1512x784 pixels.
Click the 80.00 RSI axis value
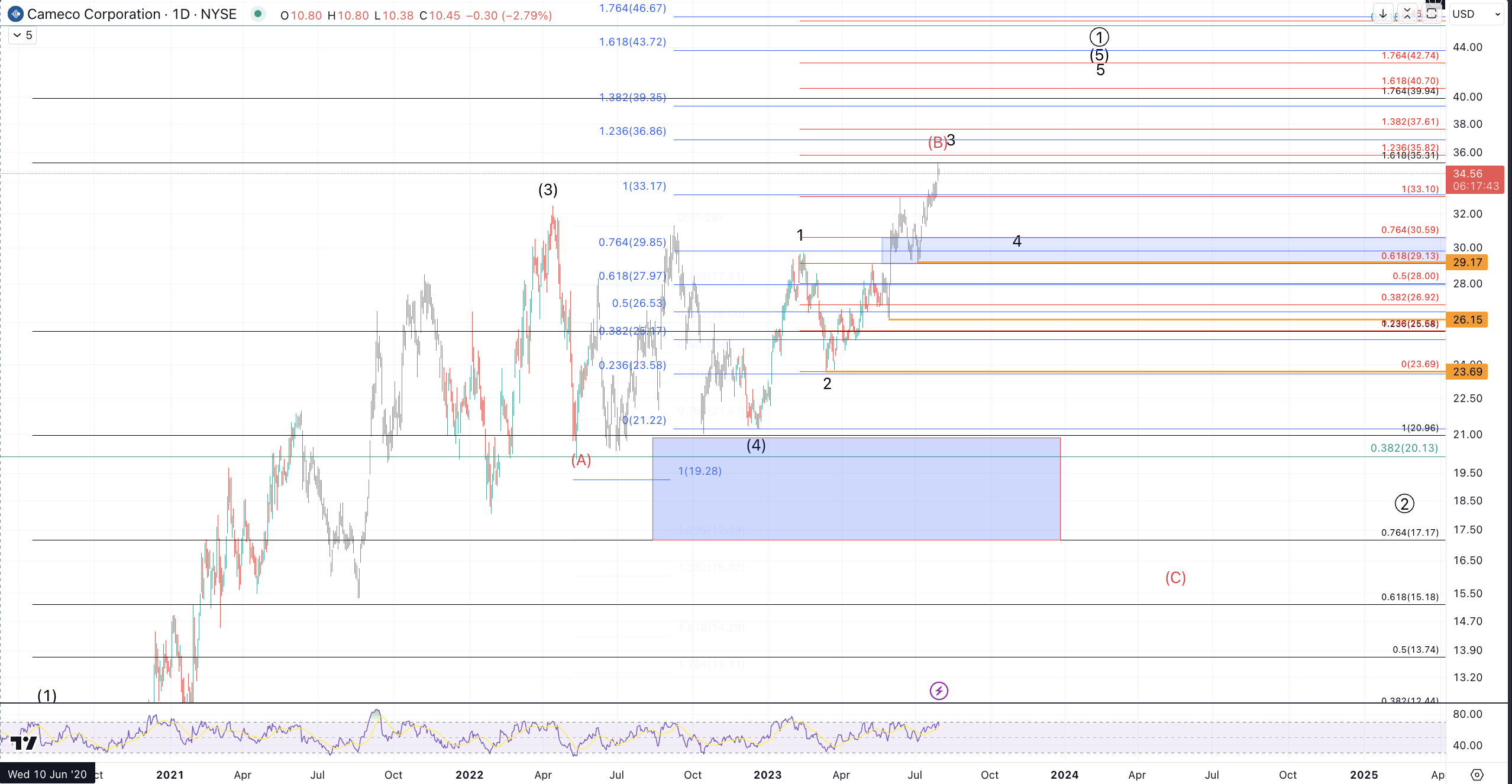point(1468,714)
